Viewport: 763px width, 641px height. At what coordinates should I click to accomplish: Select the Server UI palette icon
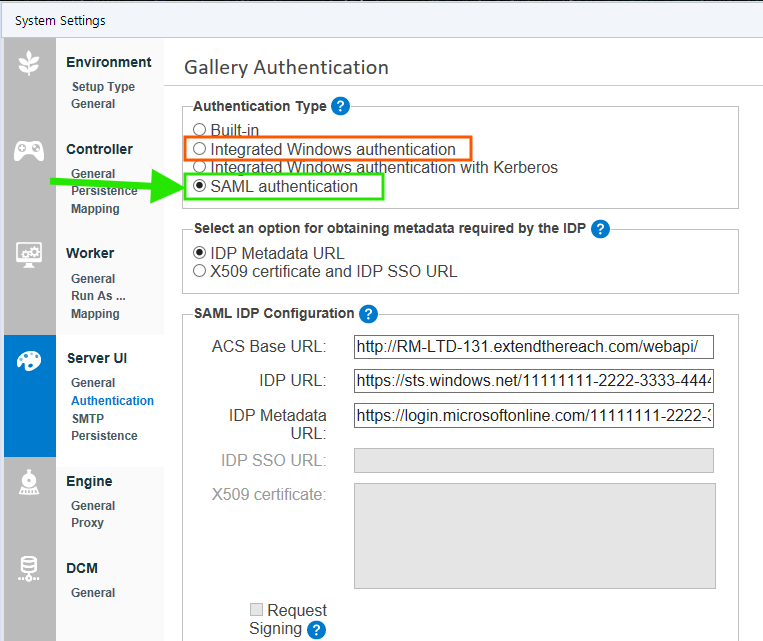point(29,361)
